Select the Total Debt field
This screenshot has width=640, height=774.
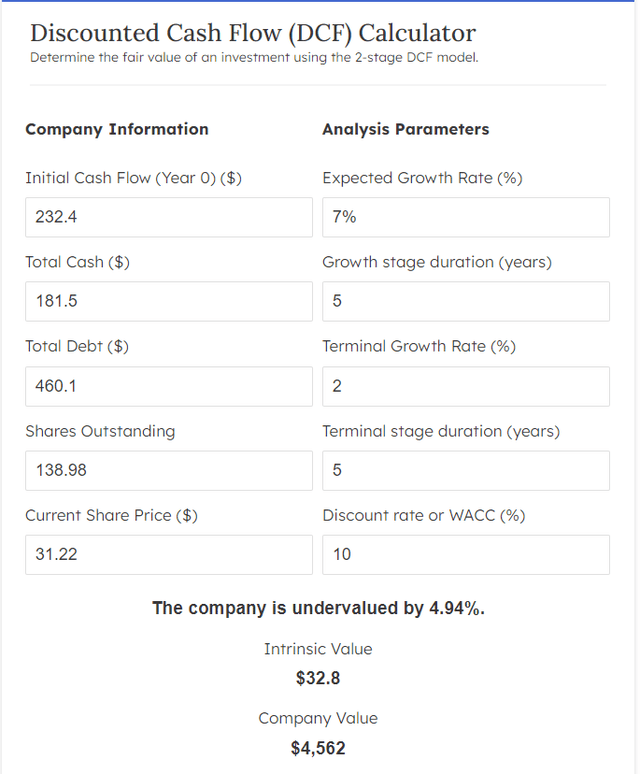tap(168, 386)
